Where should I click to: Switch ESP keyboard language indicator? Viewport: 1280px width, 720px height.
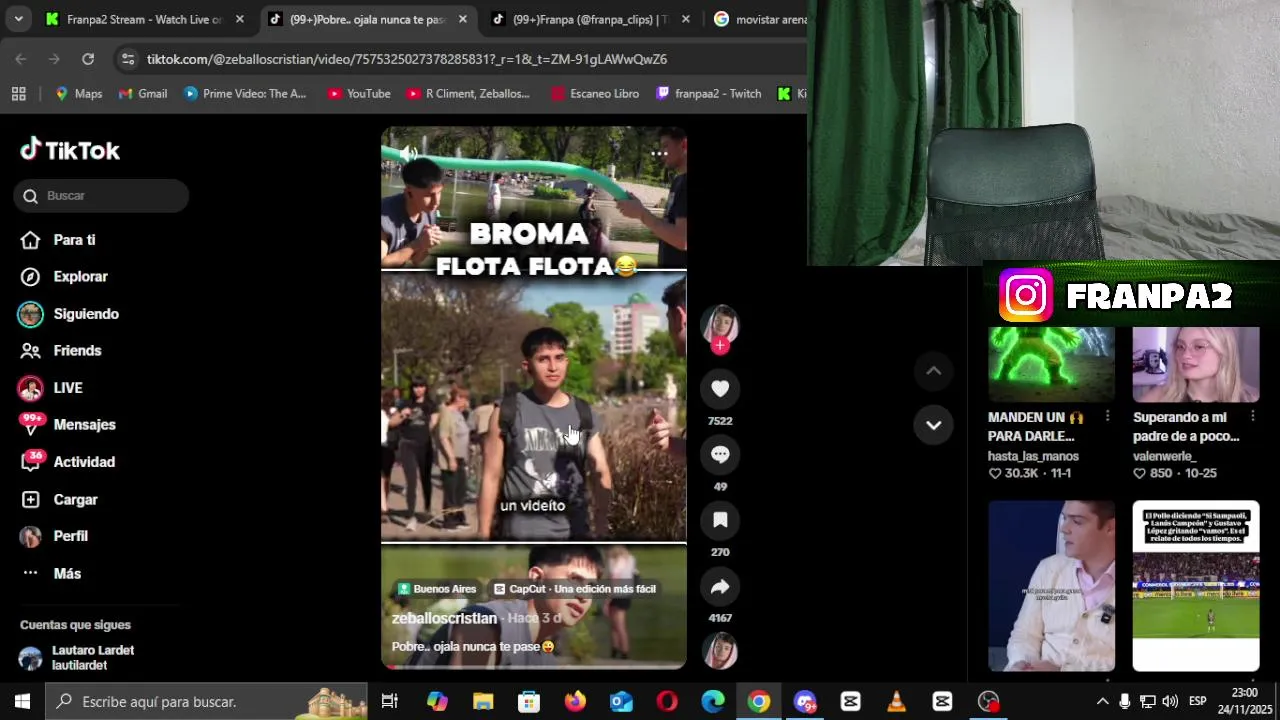pos(1197,701)
